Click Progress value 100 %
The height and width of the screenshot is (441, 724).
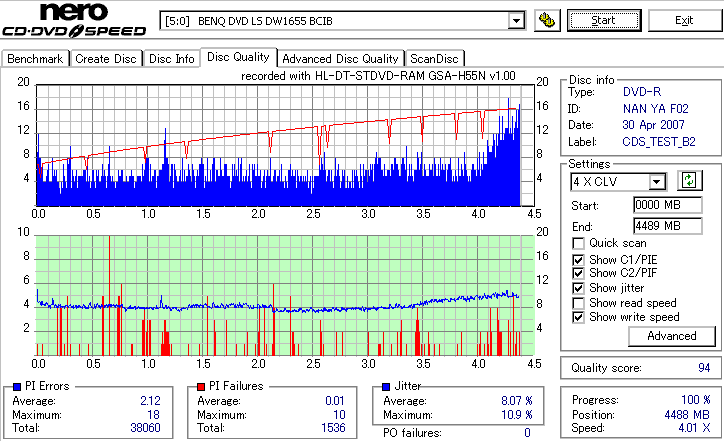[696, 400]
